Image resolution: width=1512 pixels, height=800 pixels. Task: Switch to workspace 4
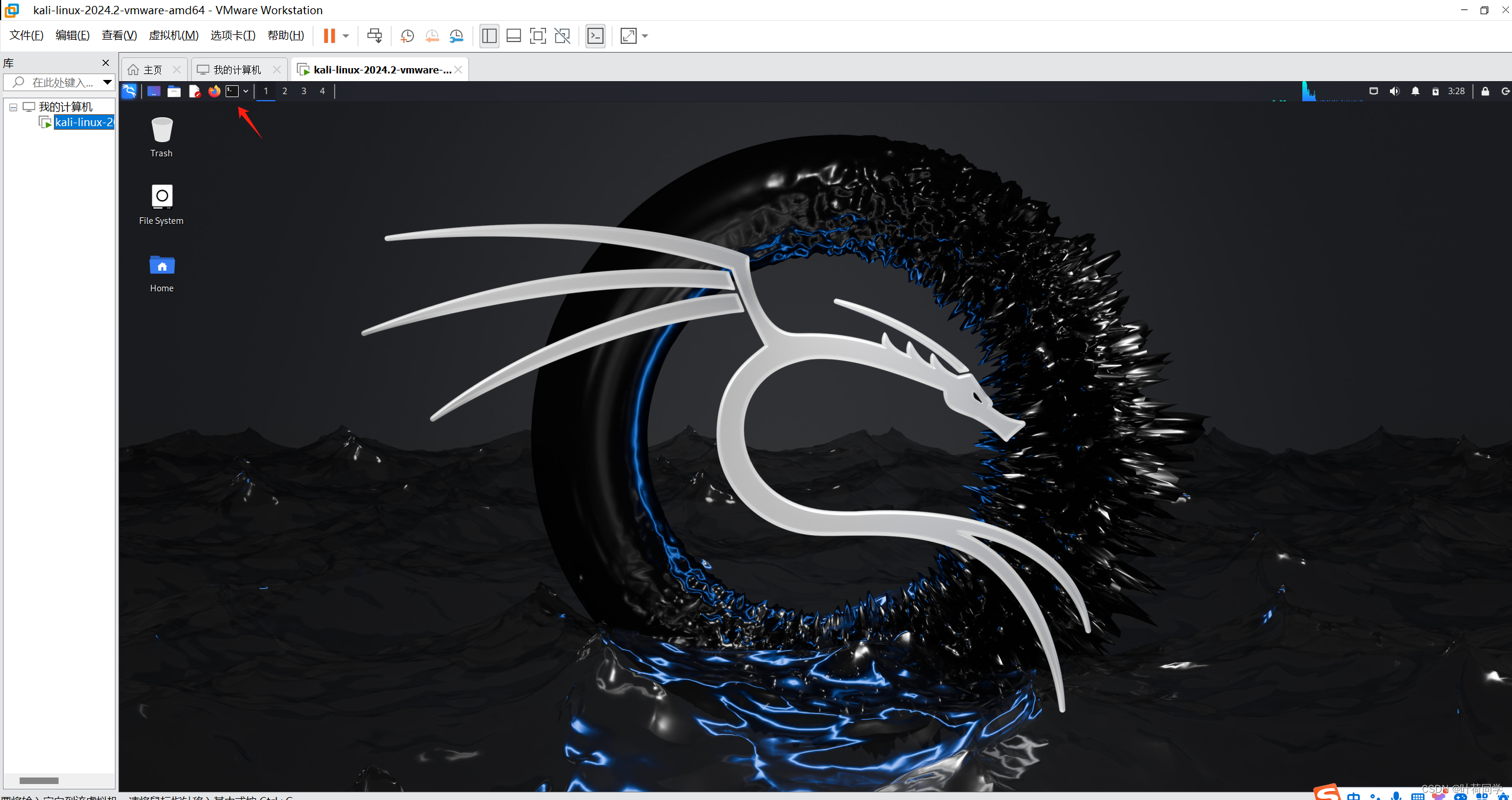coord(322,91)
